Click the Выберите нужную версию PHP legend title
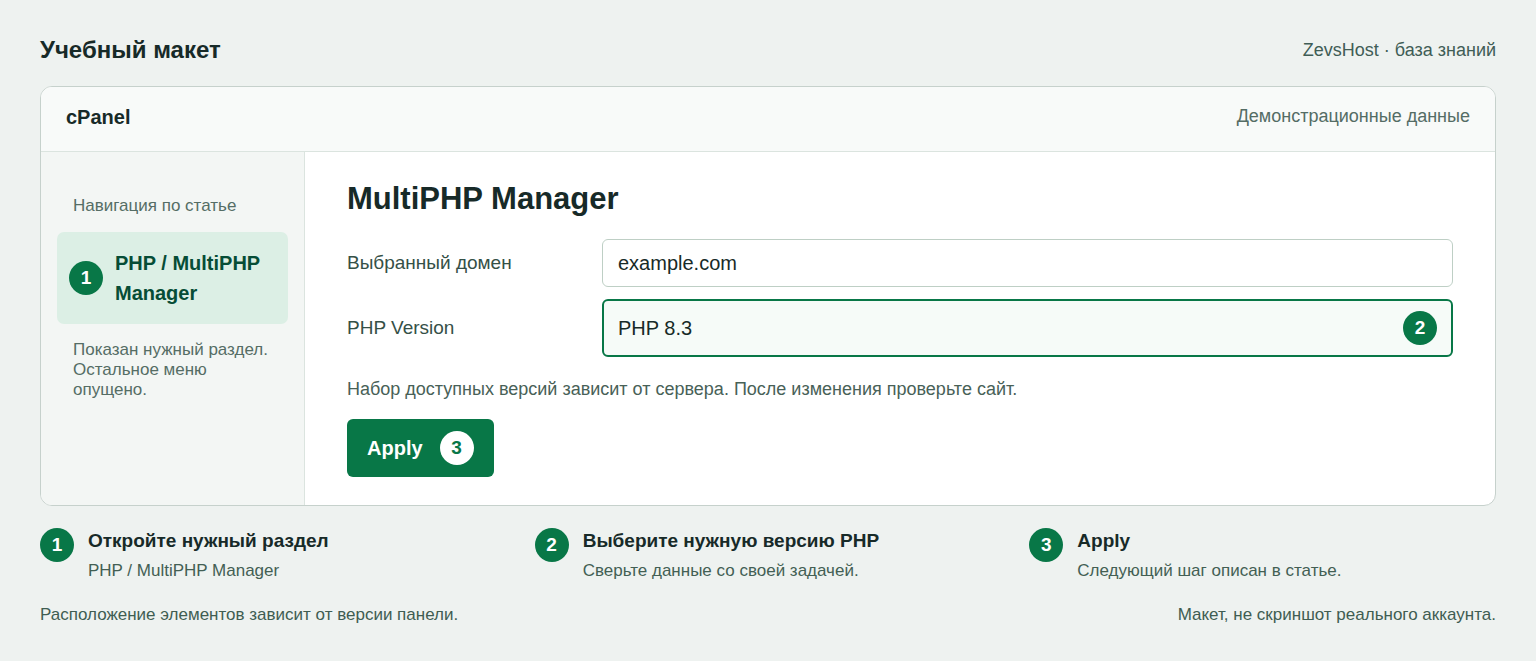 point(731,541)
